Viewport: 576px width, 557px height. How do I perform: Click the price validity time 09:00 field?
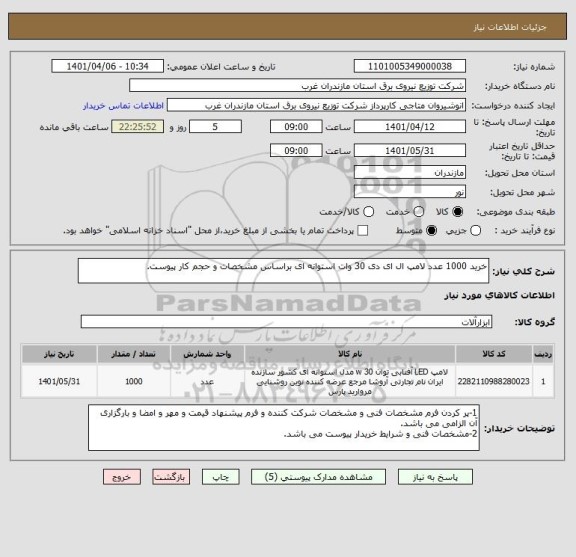(296, 151)
